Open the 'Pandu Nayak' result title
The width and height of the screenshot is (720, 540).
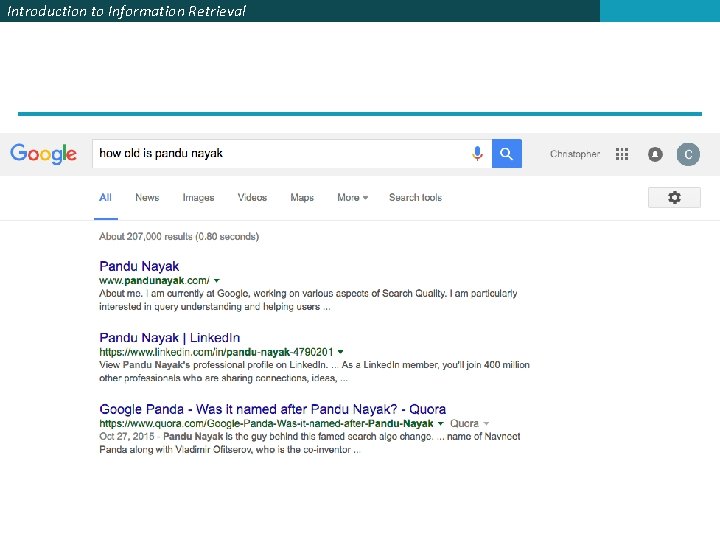[139, 266]
